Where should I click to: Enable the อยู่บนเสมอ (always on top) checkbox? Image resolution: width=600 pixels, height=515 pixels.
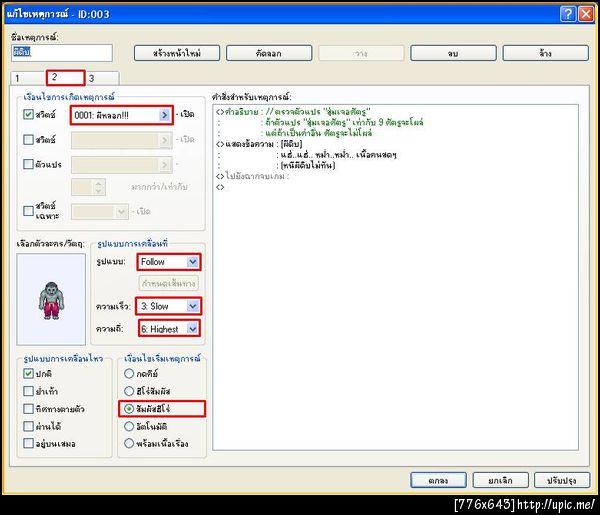(x=28, y=443)
